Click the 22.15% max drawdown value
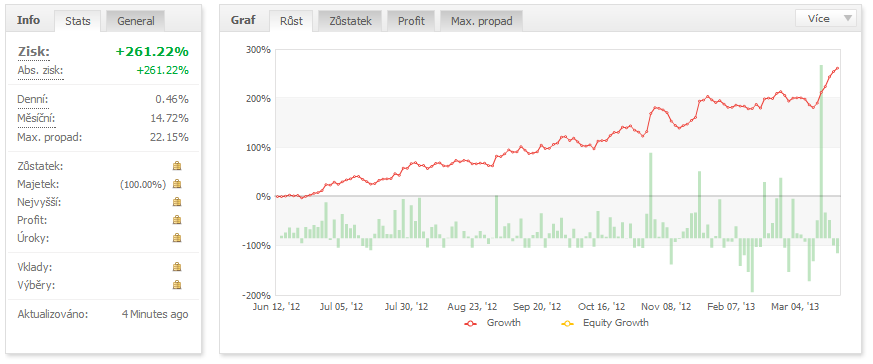The width and height of the screenshot is (873, 364). coord(169,137)
